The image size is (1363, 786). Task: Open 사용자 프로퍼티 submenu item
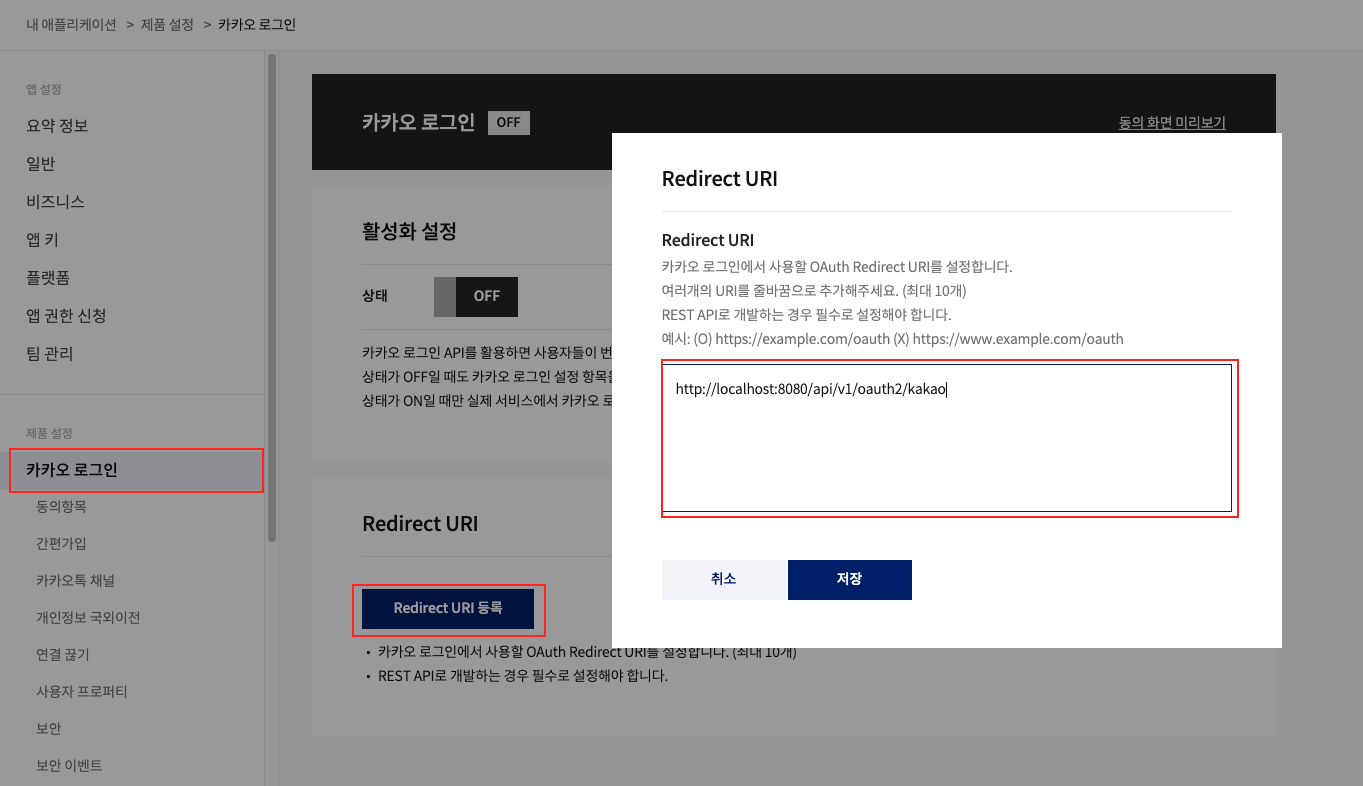click(82, 692)
